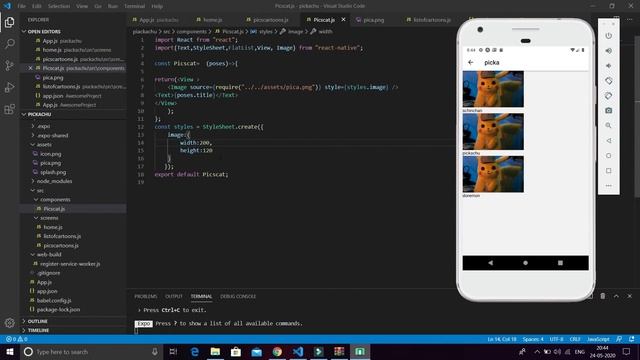This screenshot has width=640, height=360.
Task: Open the Terminal menu
Action: pyautogui.click(x=134, y=6)
